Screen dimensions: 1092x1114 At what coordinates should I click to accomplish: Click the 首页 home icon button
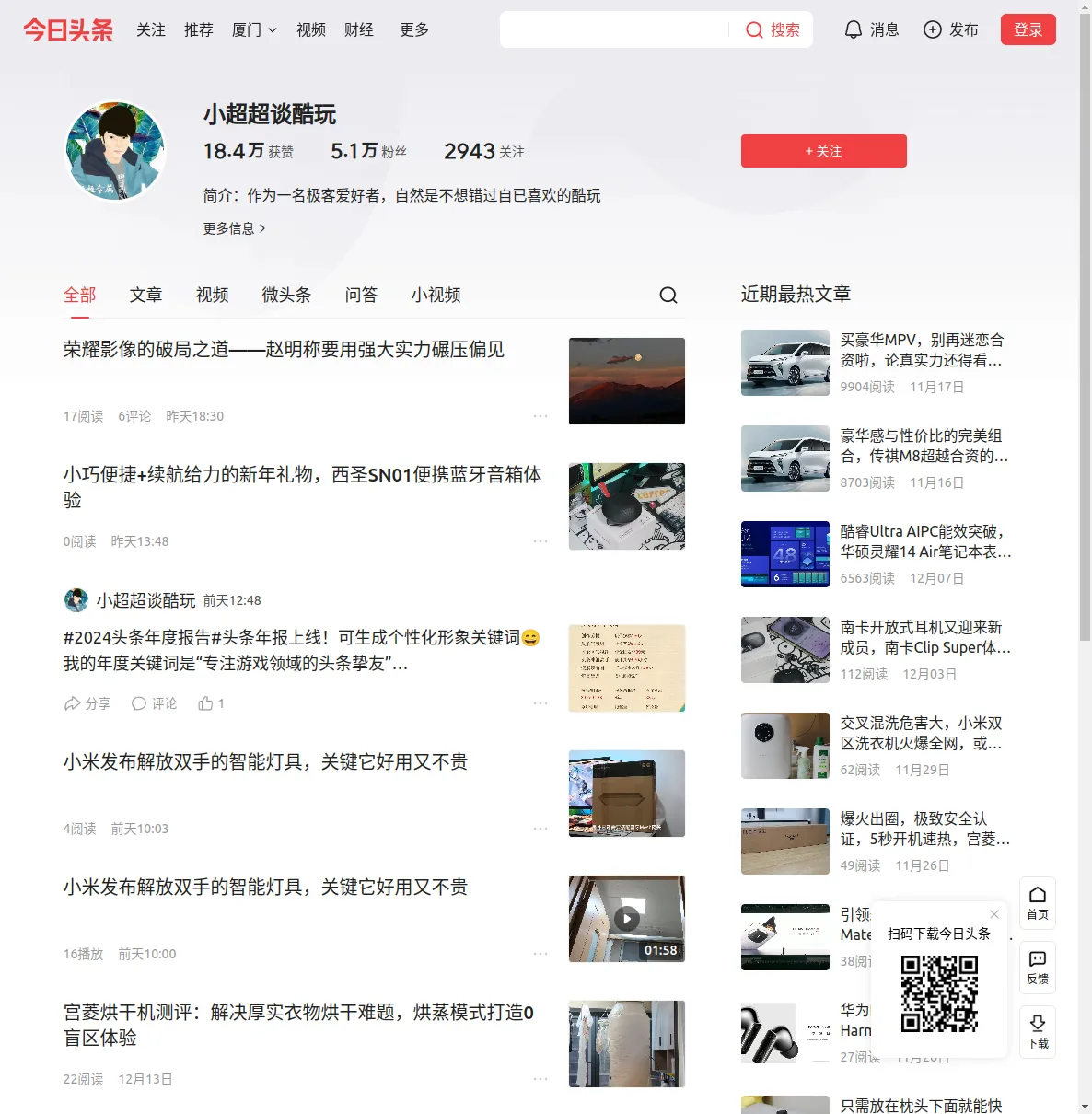click(1038, 902)
